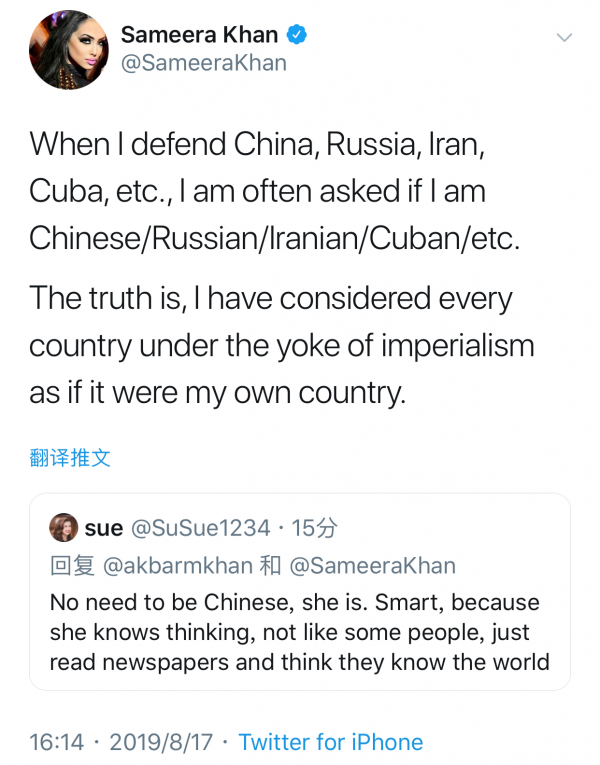Open the quoted user name sue

pyautogui.click(x=103, y=528)
